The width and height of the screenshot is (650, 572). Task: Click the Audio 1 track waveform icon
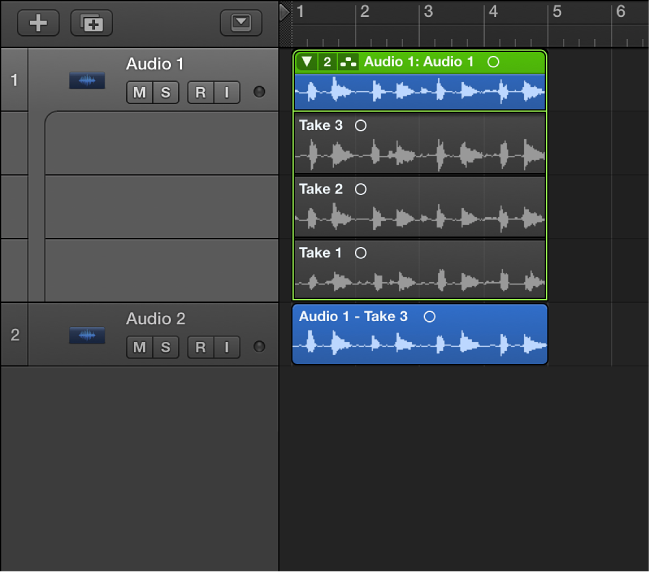(87, 80)
